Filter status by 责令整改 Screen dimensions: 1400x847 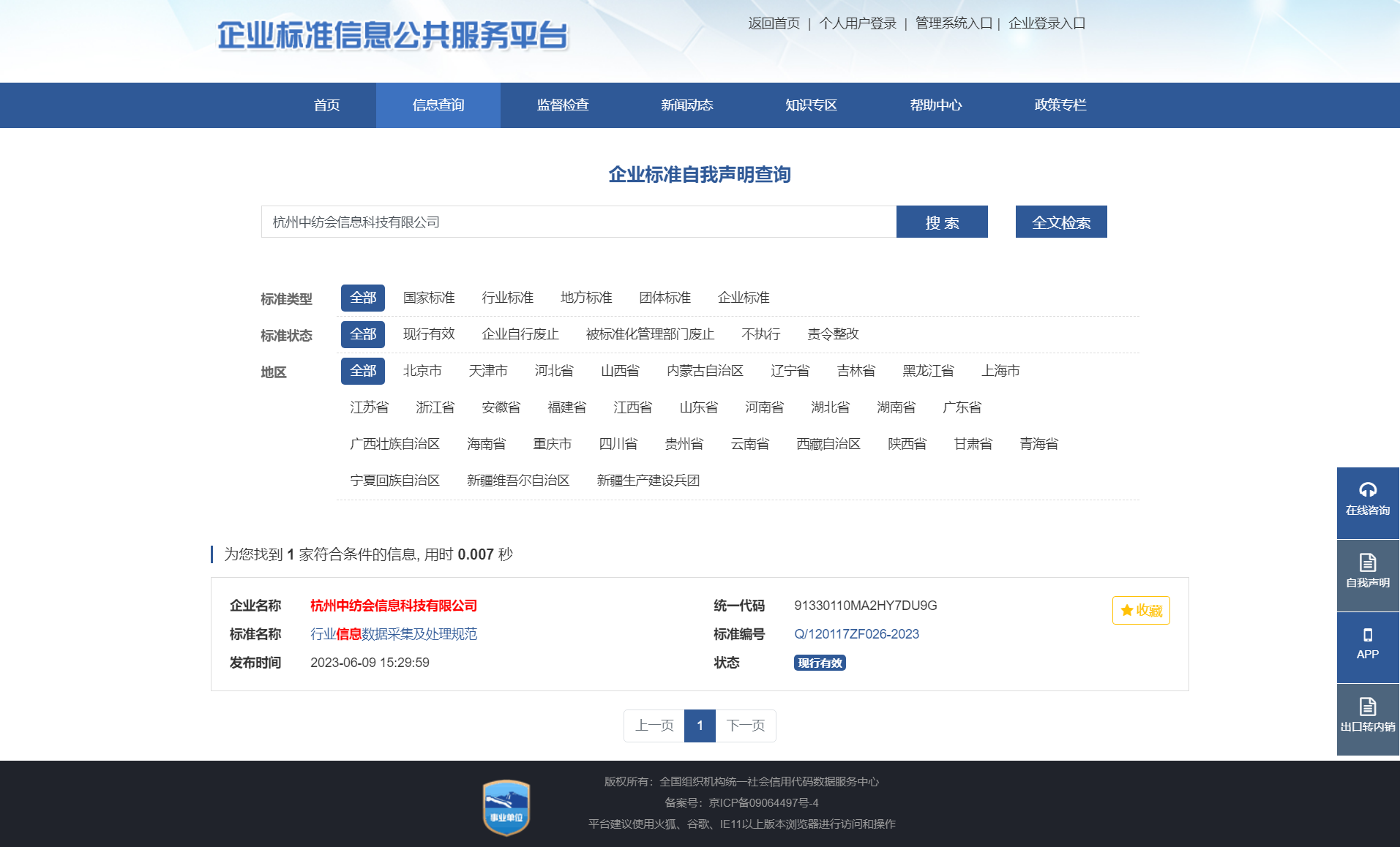pyautogui.click(x=833, y=334)
